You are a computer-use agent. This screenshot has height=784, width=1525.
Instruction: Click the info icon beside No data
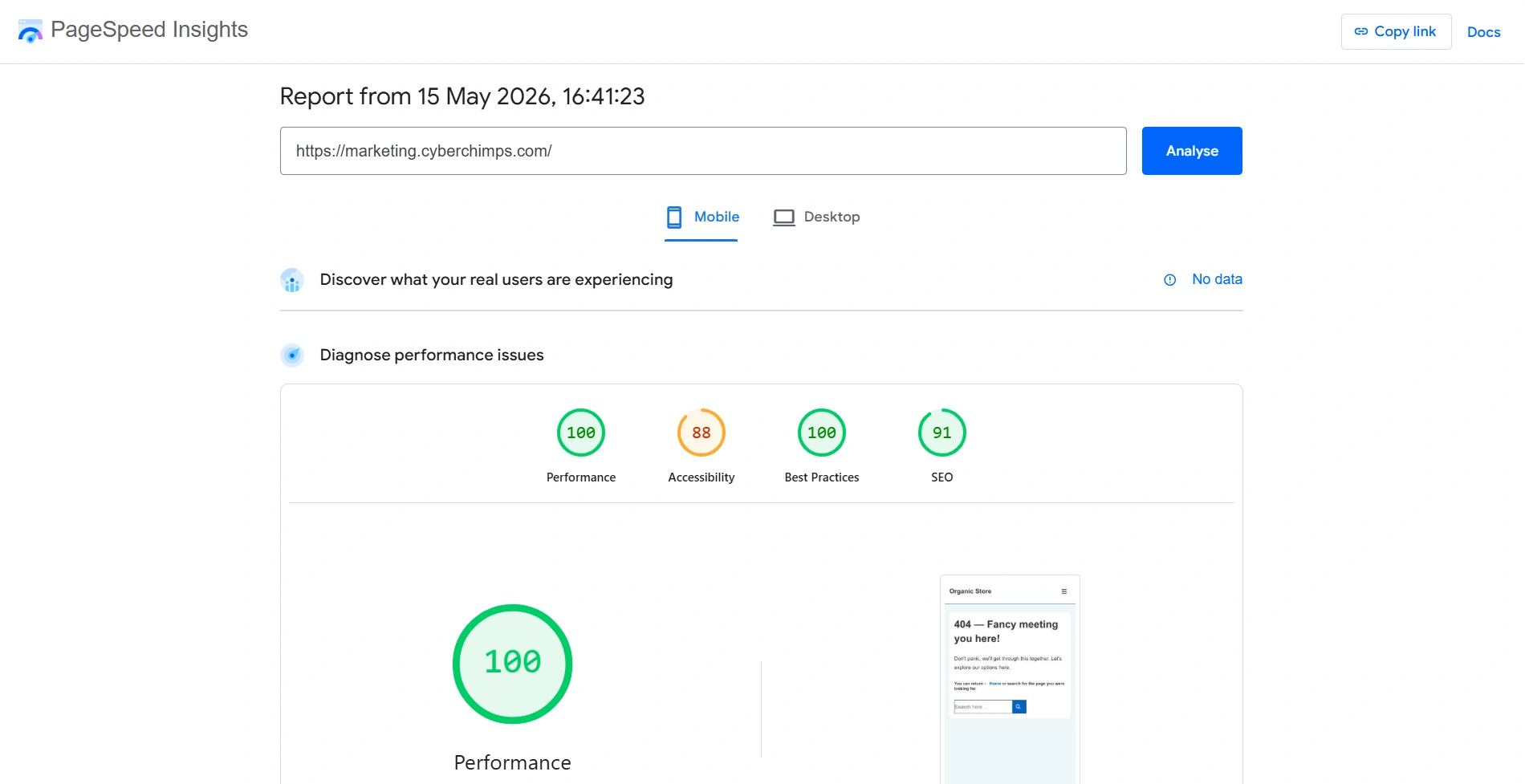pyautogui.click(x=1170, y=280)
